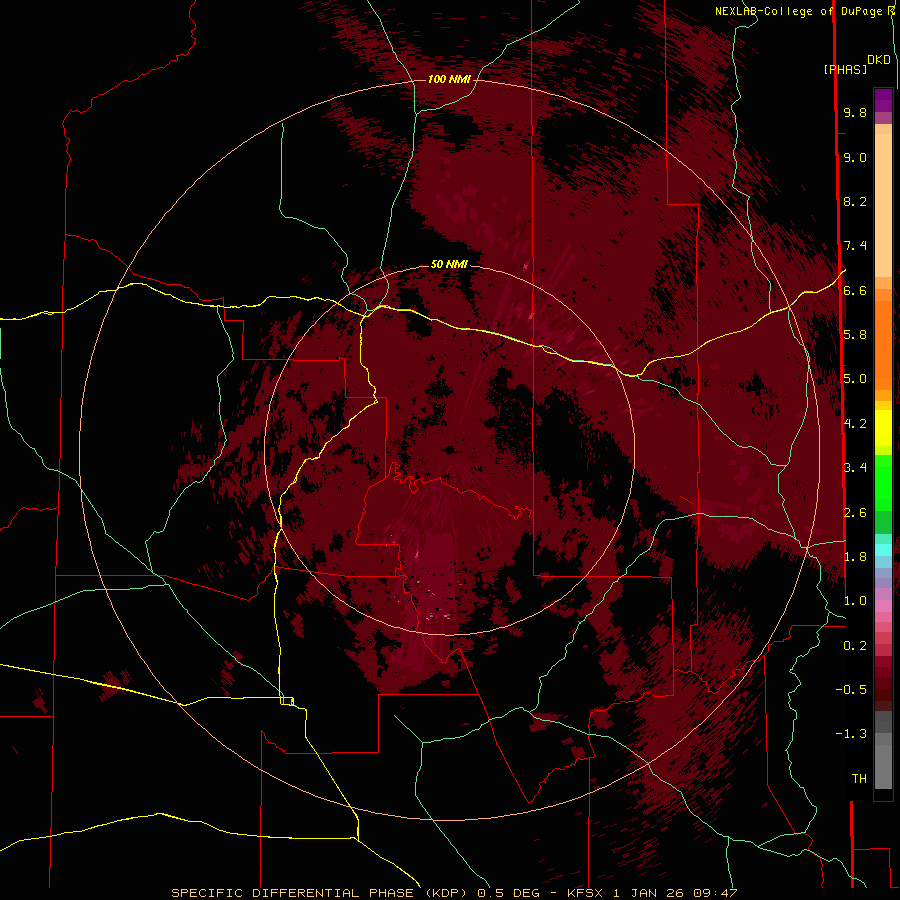Image resolution: width=900 pixels, height=900 pixels.
Task: Click the TH legend label
Action: 859,779
